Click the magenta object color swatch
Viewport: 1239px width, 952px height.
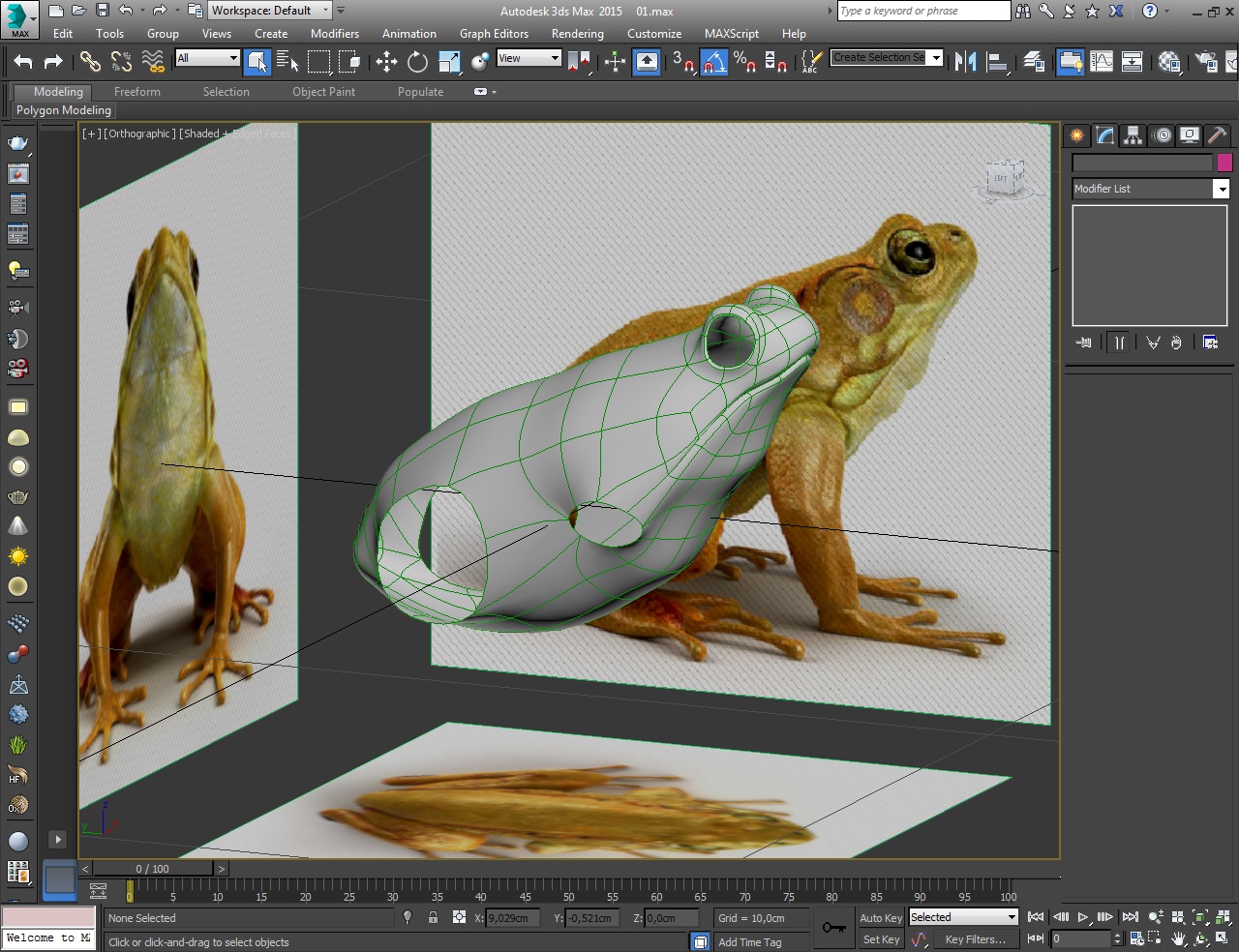[x=1224, y=163]
